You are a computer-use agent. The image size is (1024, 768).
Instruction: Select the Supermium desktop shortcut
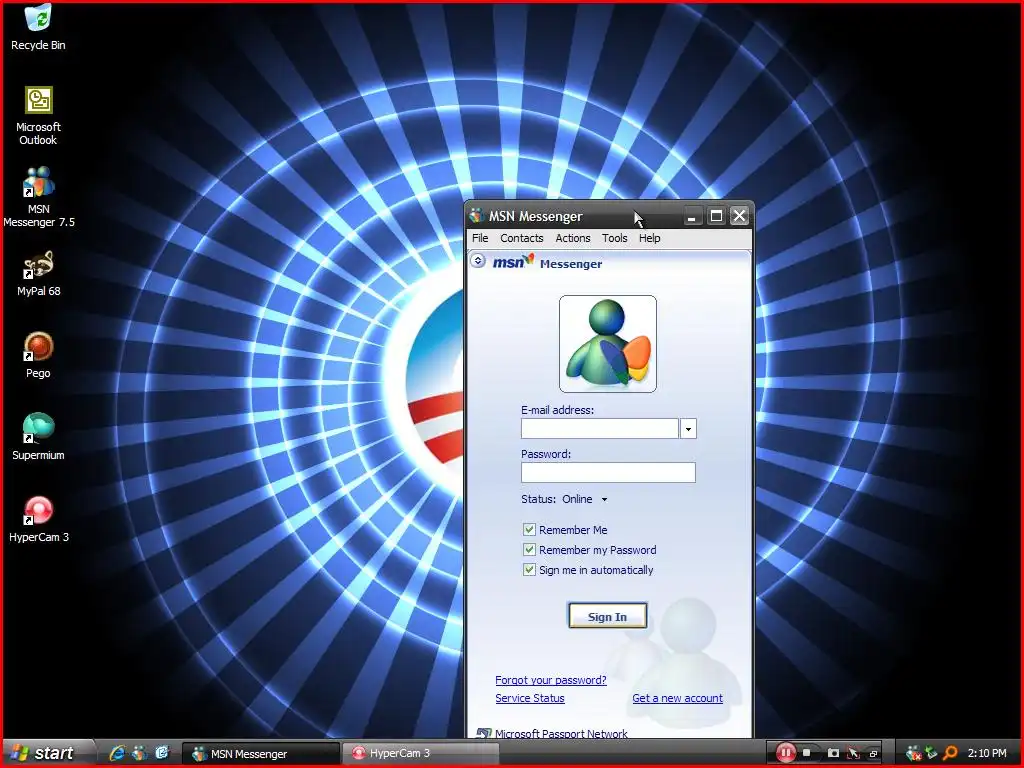39,436
